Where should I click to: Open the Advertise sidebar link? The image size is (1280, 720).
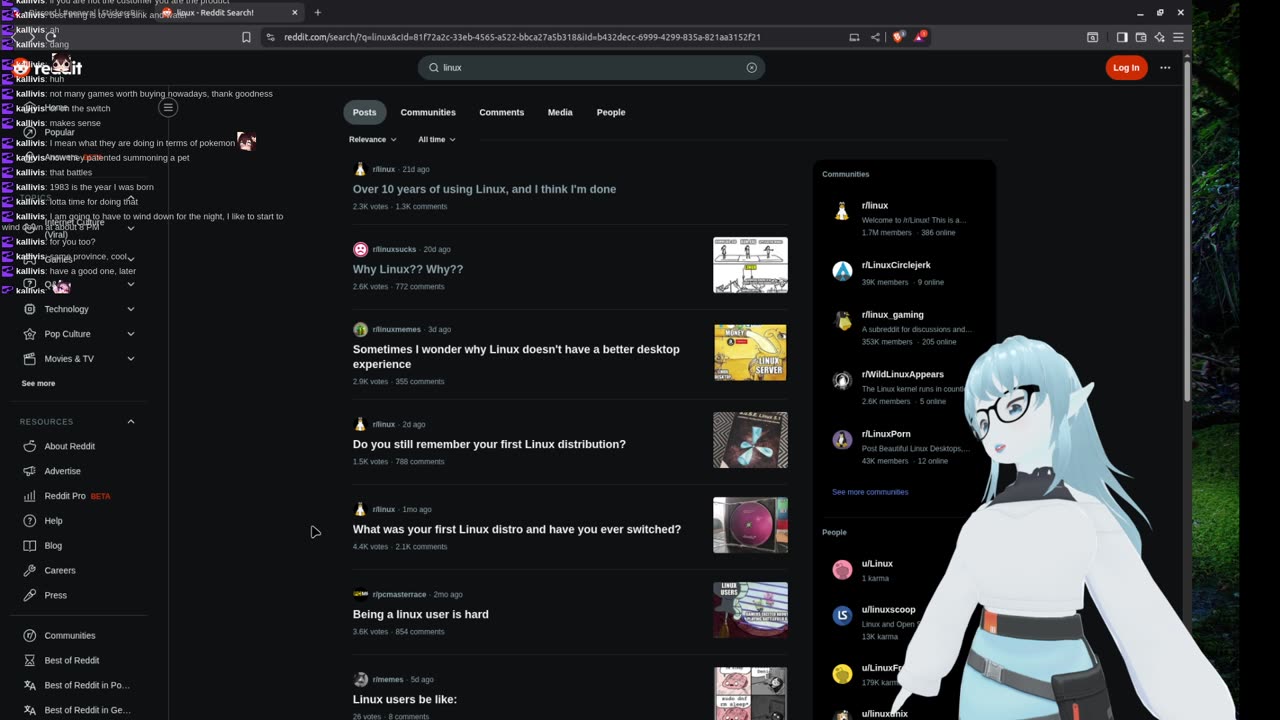[x=62, y=471]
